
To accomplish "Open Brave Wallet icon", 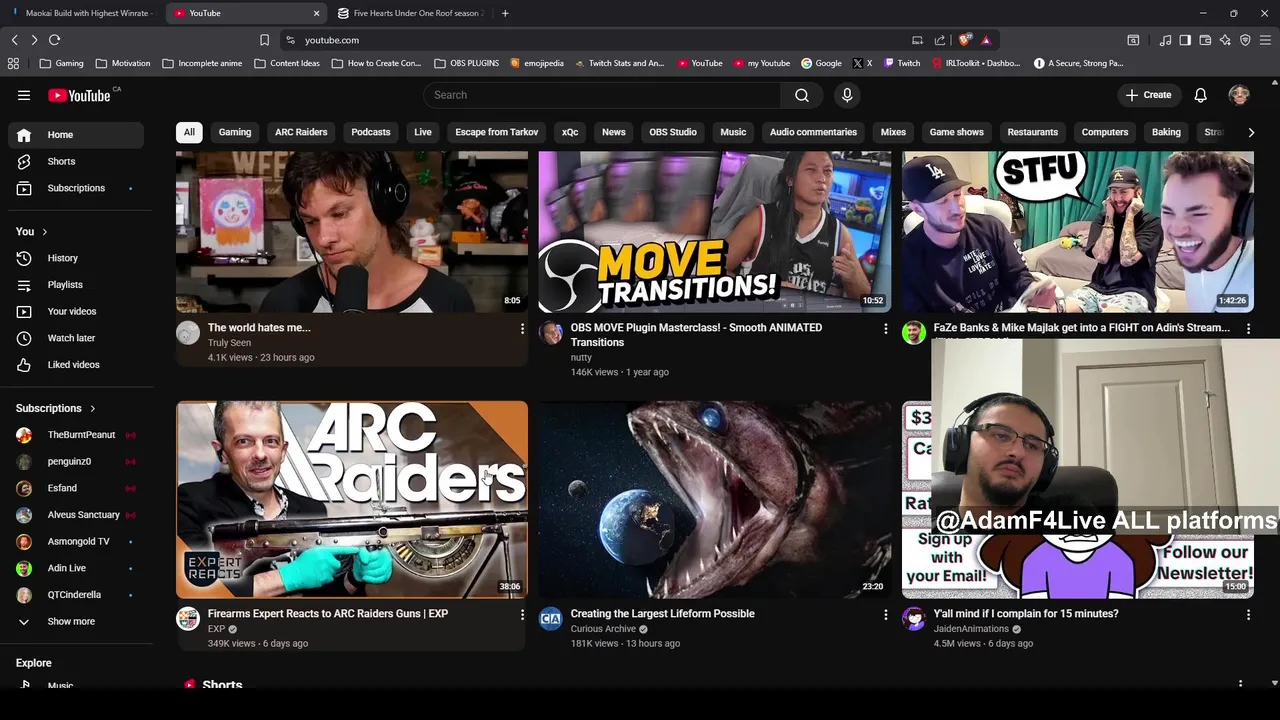I will pyautogui.click(x=1205, y=40).
